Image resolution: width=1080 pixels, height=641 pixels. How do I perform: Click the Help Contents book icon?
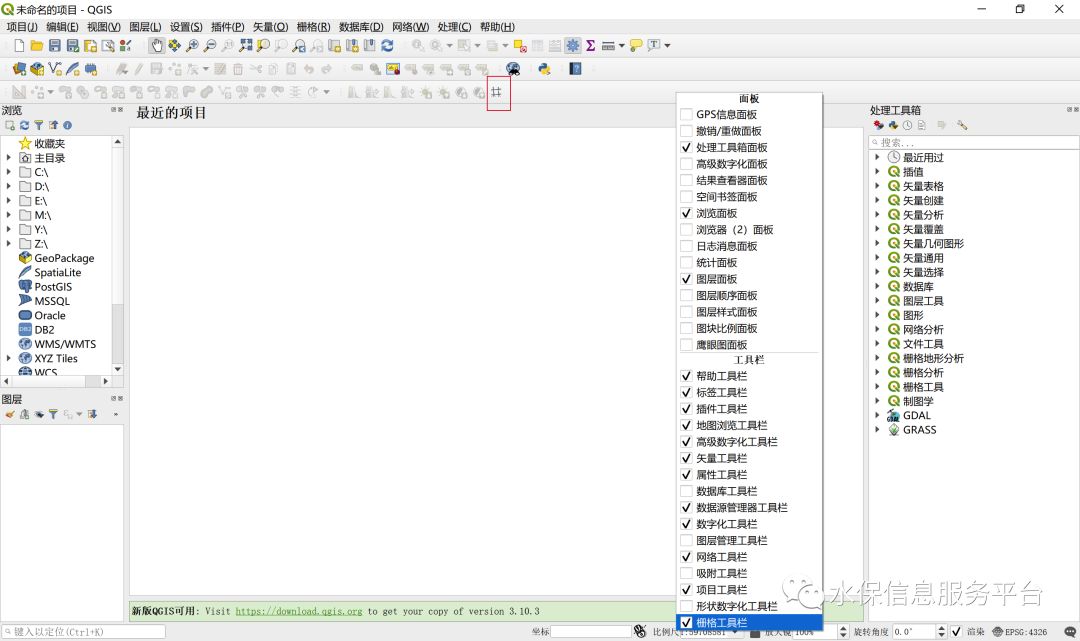(x=575, y=69)
